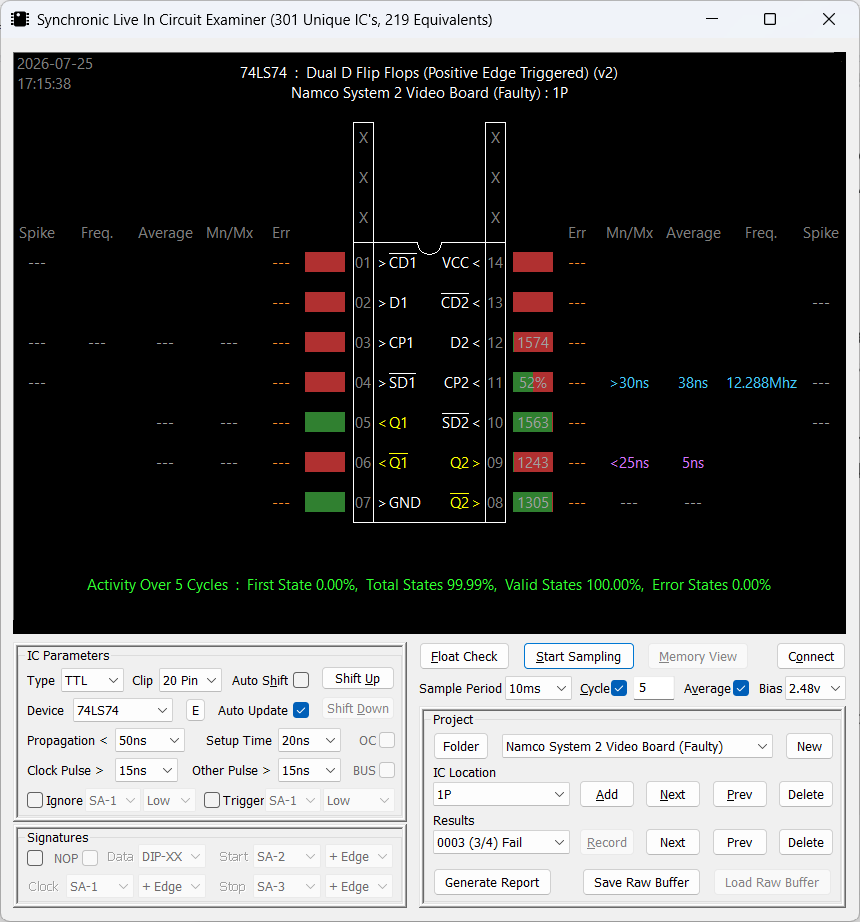Viewport: 860px width, 922px height.
Task: Open the Device 74LS74 dropdown
Action: tap(122, 710)
